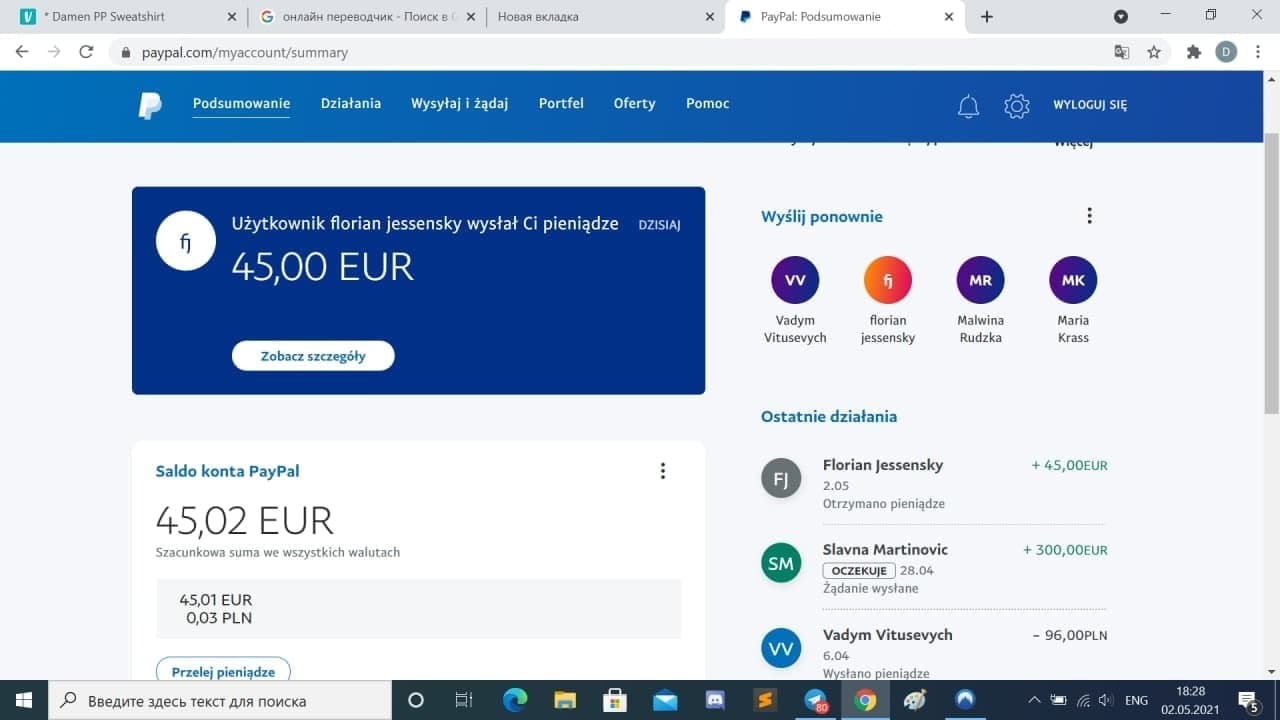Switch to the Damen PP Sweatshirt tab
The image size is (1280, 720).
pos(127,17)
